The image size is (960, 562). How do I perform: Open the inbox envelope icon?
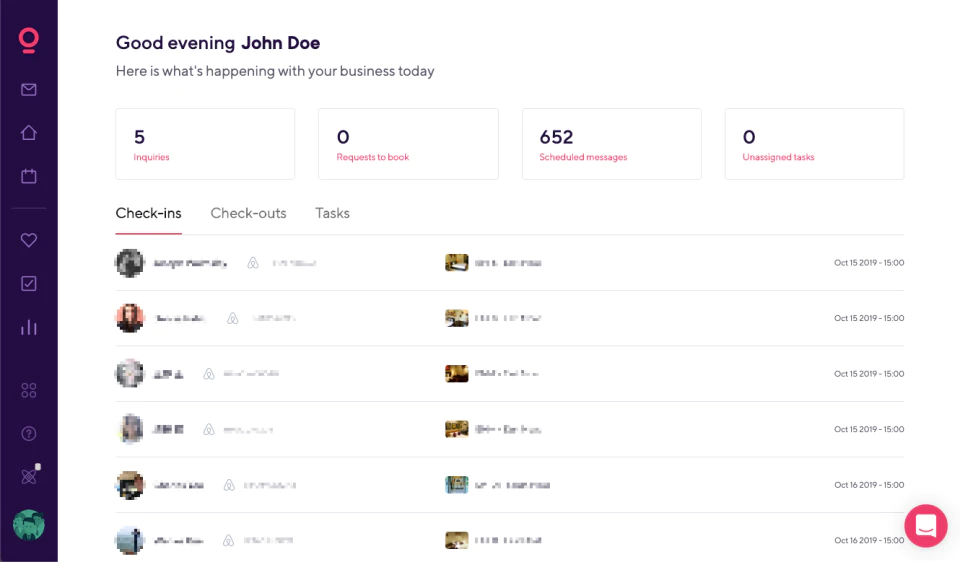point(29,90)
